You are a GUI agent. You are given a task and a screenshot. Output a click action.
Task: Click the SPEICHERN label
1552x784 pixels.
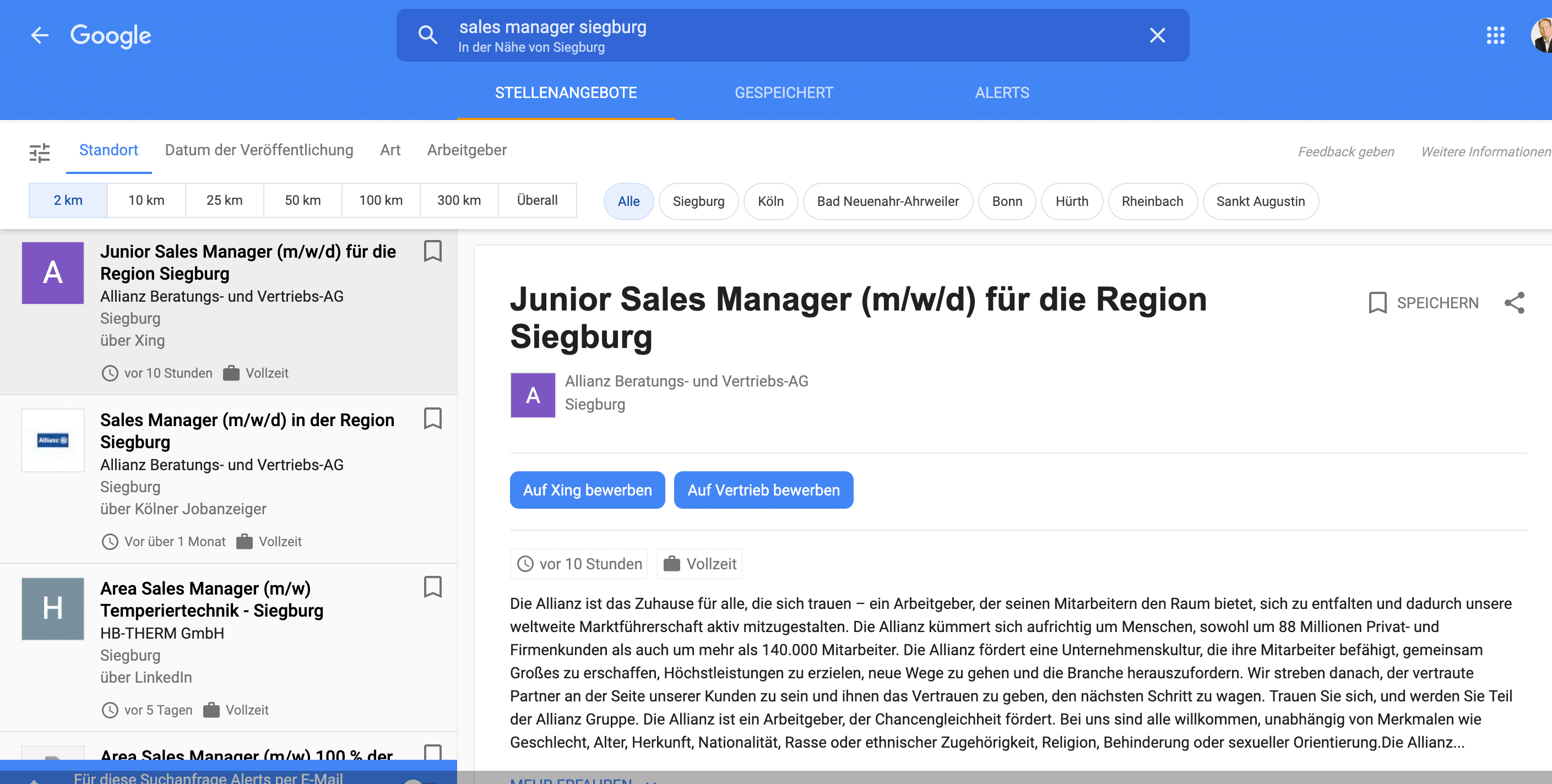(1437, 303)
